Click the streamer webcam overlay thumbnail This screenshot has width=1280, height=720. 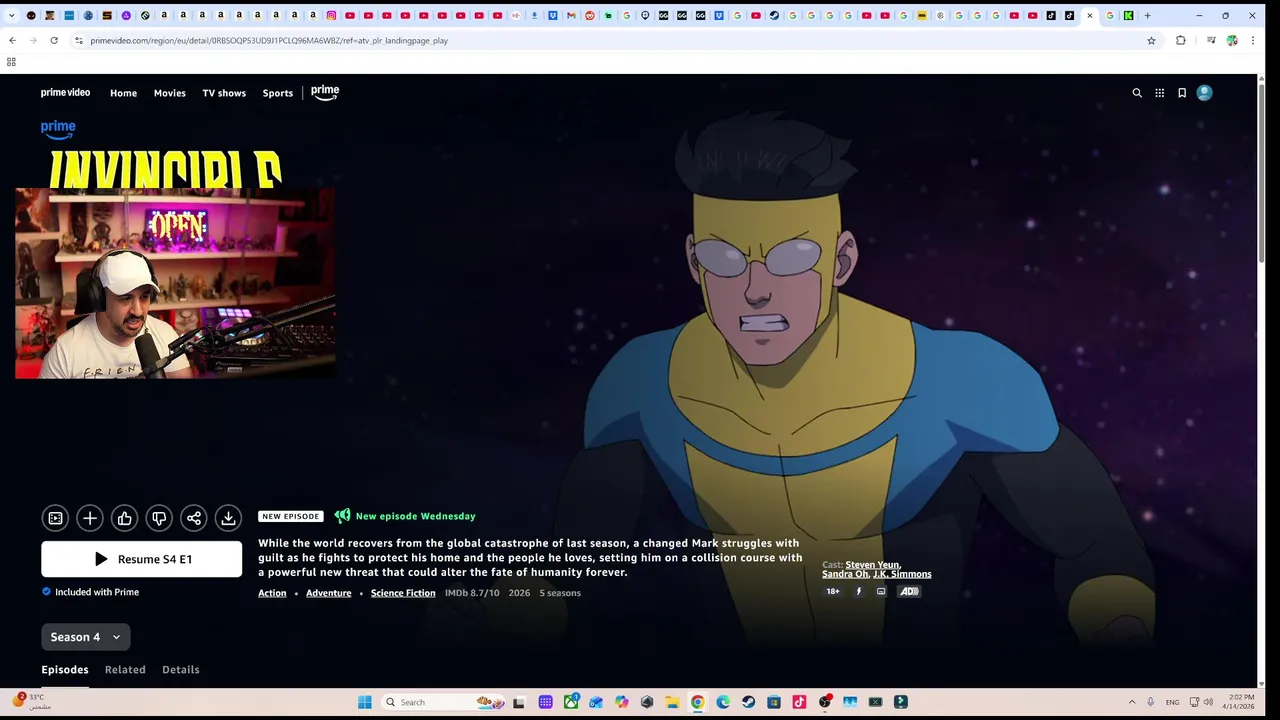click(175, 283)
